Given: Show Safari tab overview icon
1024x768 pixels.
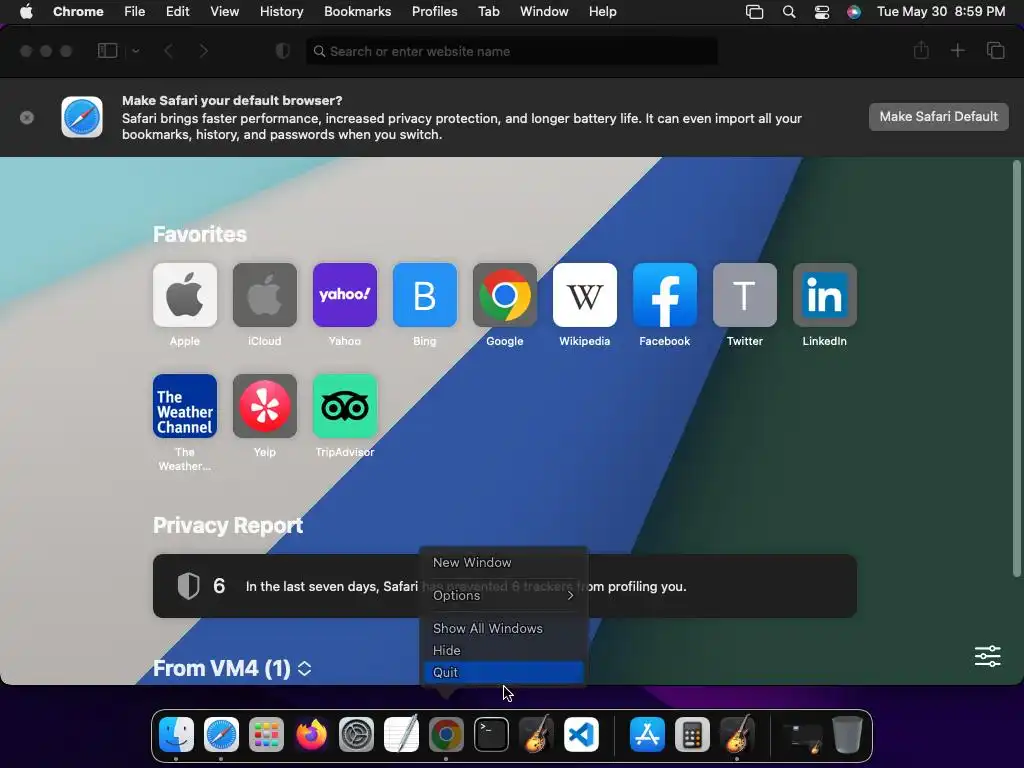Looking at the screenshot, I should (995, 50).
